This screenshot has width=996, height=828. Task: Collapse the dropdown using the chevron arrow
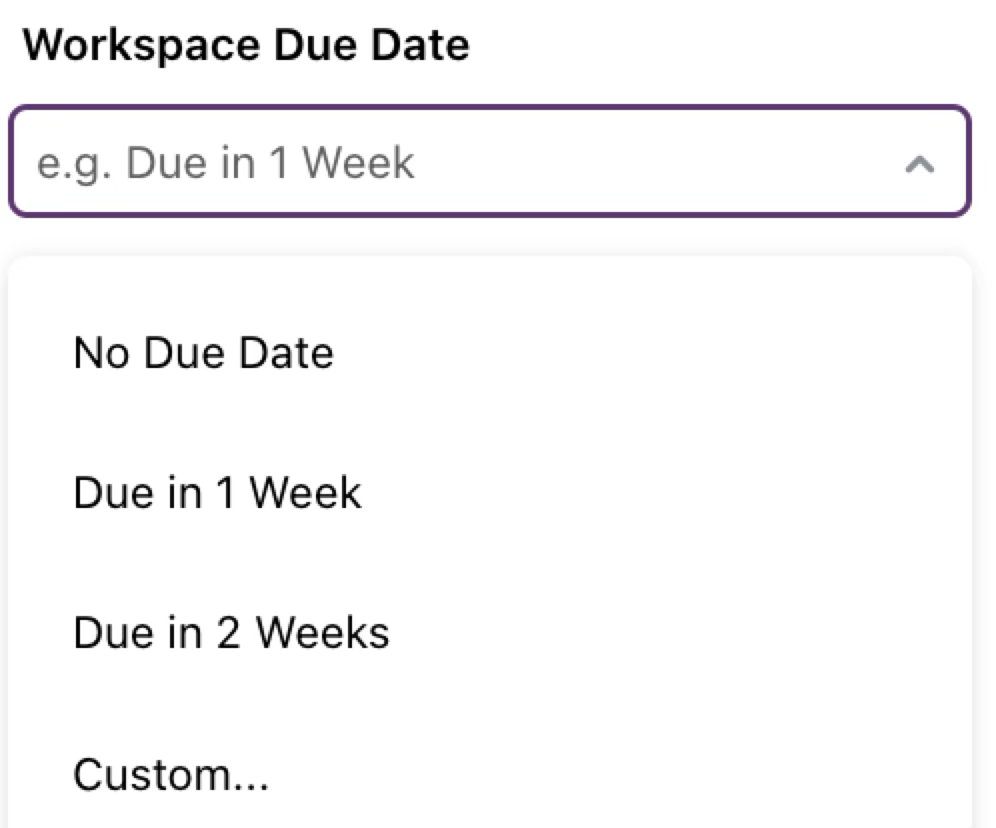919,164
